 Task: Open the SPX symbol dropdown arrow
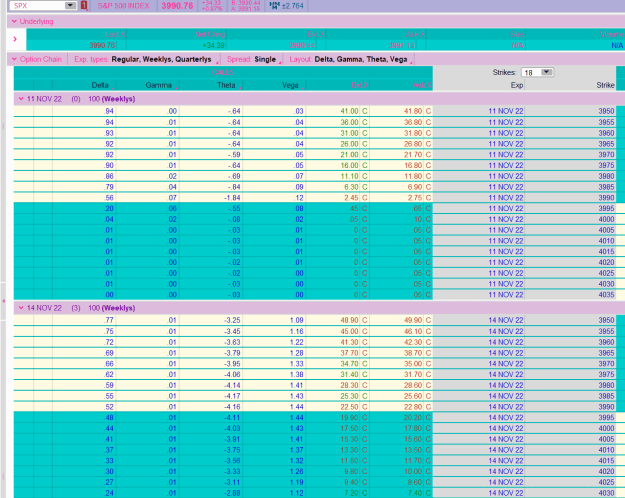(70, 6)
